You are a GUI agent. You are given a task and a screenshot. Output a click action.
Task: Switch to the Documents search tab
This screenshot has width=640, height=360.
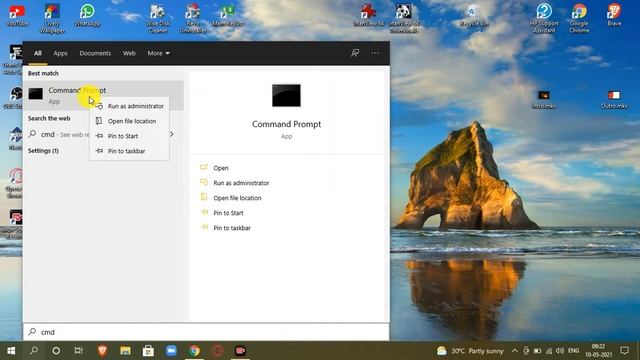pyautogui.click(x=95, y=53)
